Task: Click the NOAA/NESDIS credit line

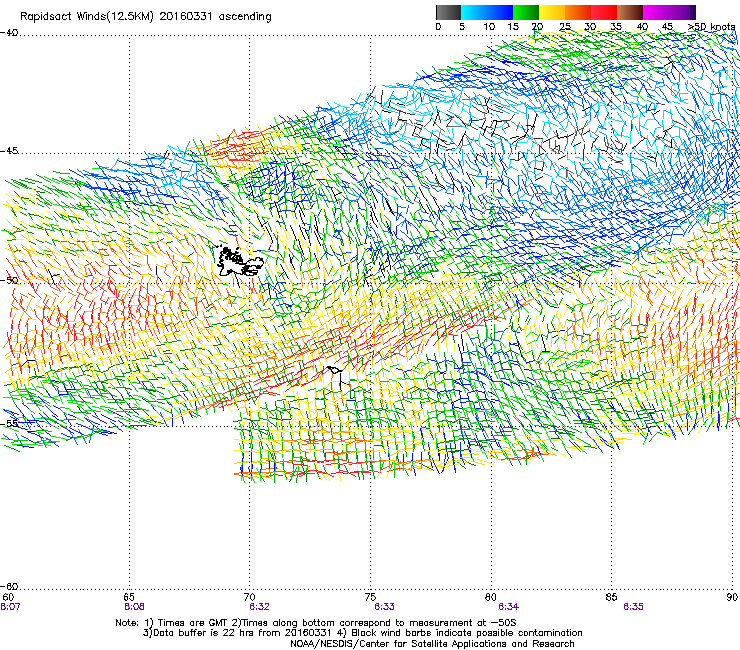Action: 432,644
